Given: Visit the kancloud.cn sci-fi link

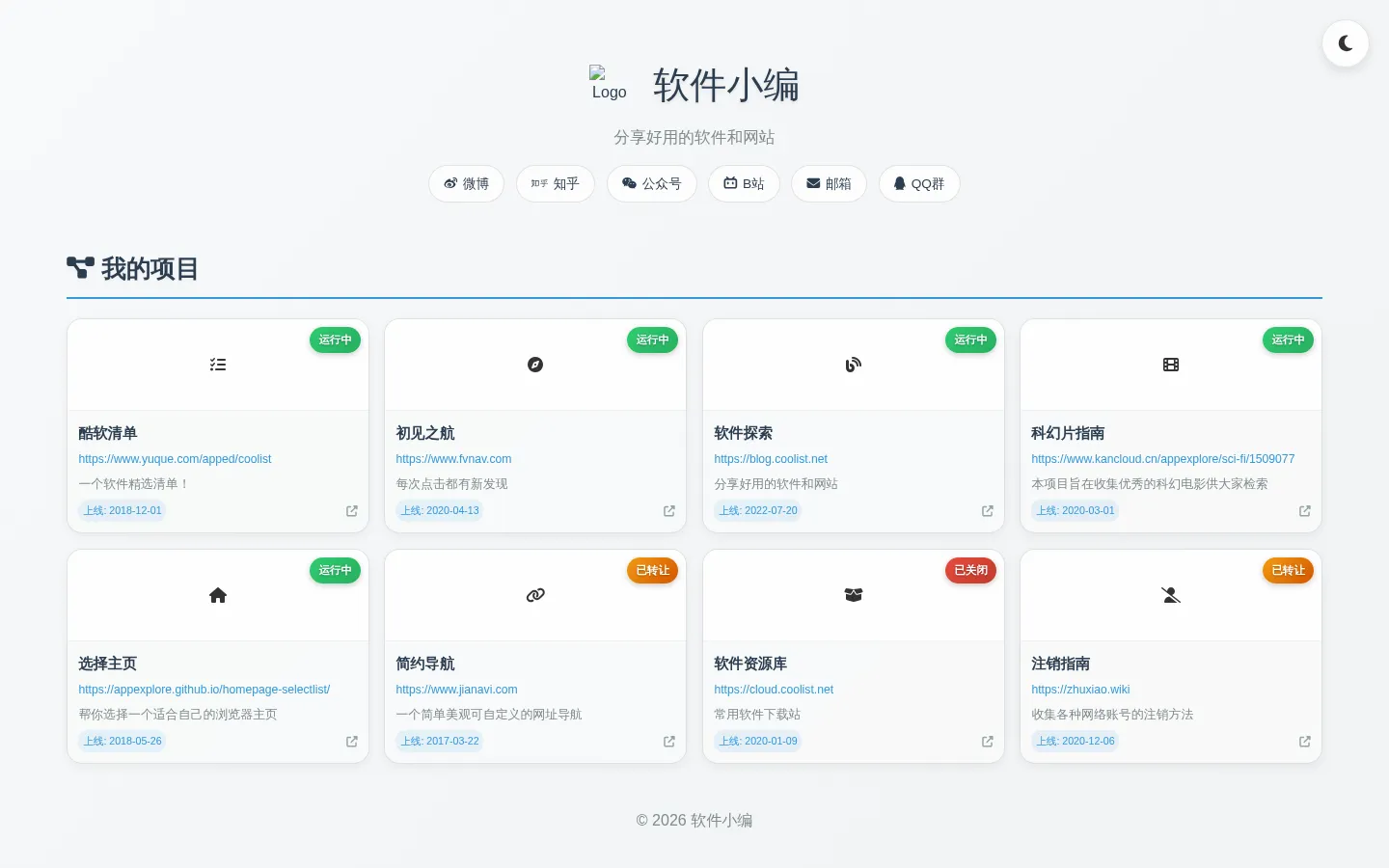Looking at the screenshot, I should click(1163, 459).
